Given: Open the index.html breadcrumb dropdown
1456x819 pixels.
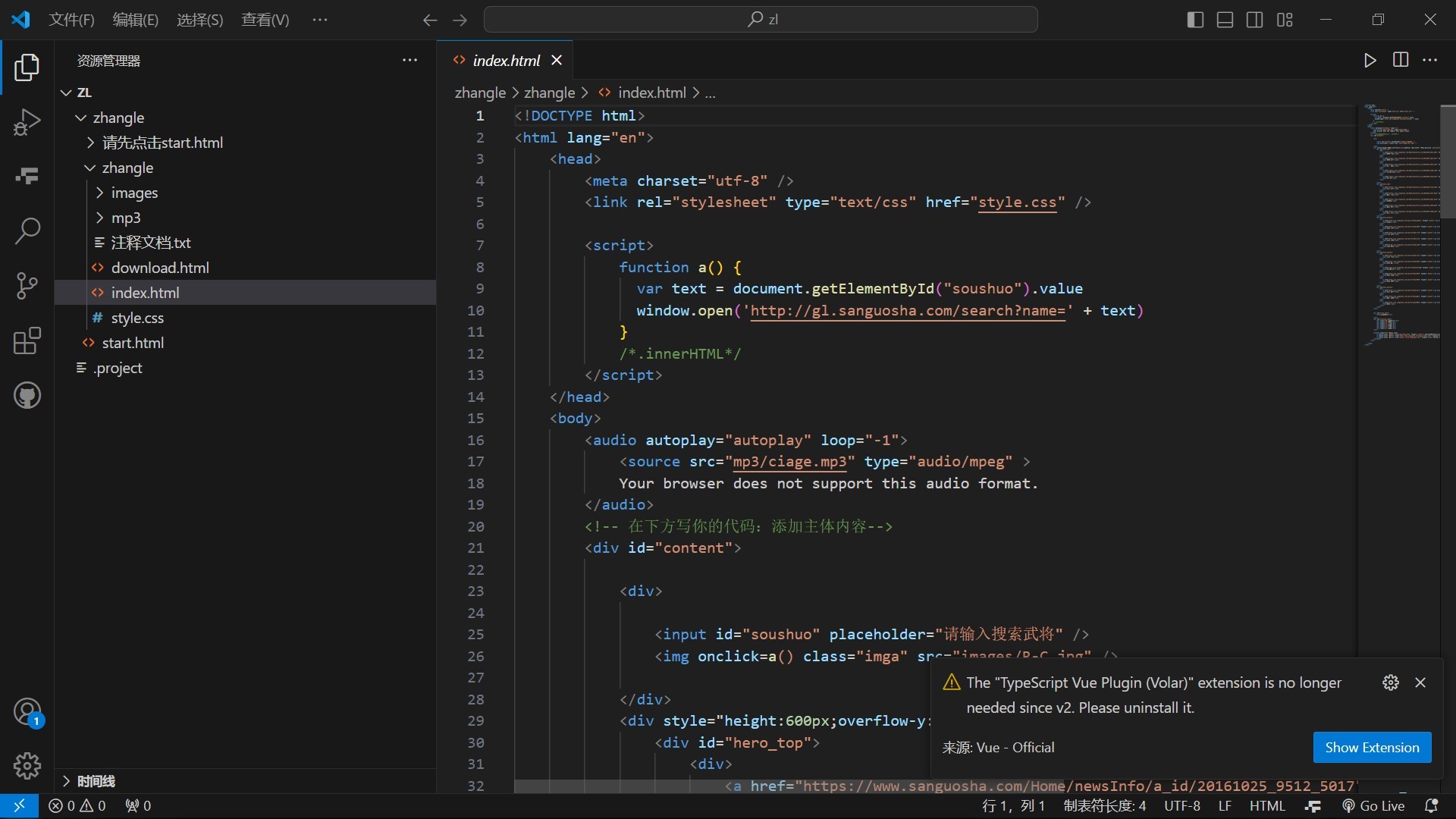Looking at the screenshot, I should click(642, 93).
